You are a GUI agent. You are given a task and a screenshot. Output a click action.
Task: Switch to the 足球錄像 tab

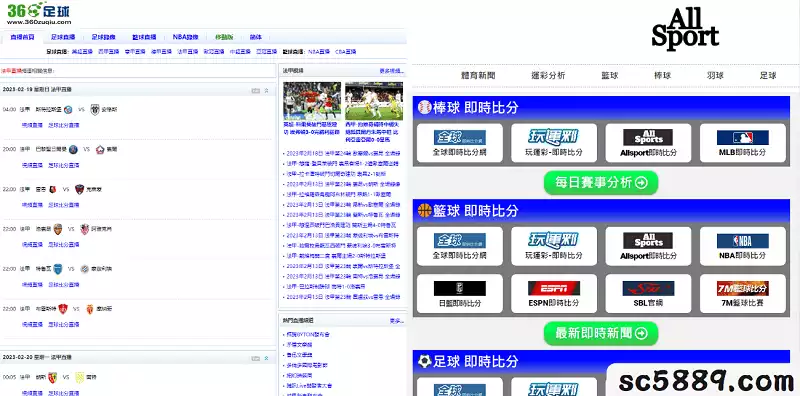[x=104, y=37]
